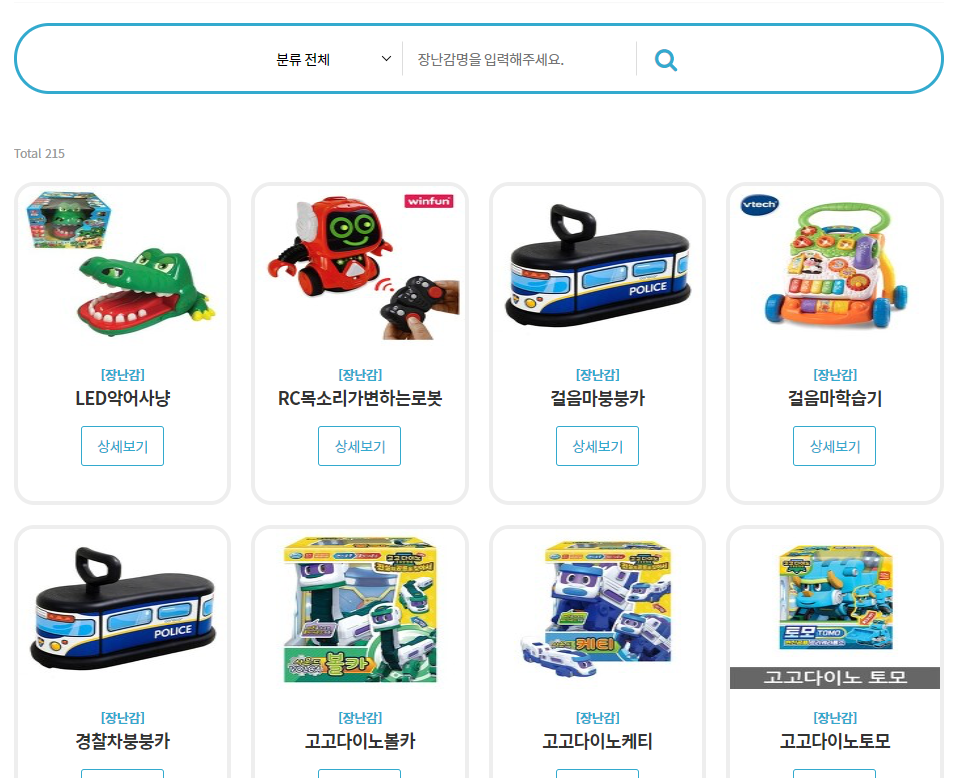The height and width of the screenshot is (780, 959).
Task: Open 상세보기 for 걸음마붕붕카
Action: tap(597, 446)
